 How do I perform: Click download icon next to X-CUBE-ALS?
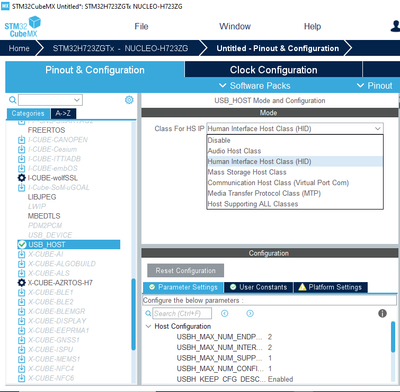click(21, 273)
